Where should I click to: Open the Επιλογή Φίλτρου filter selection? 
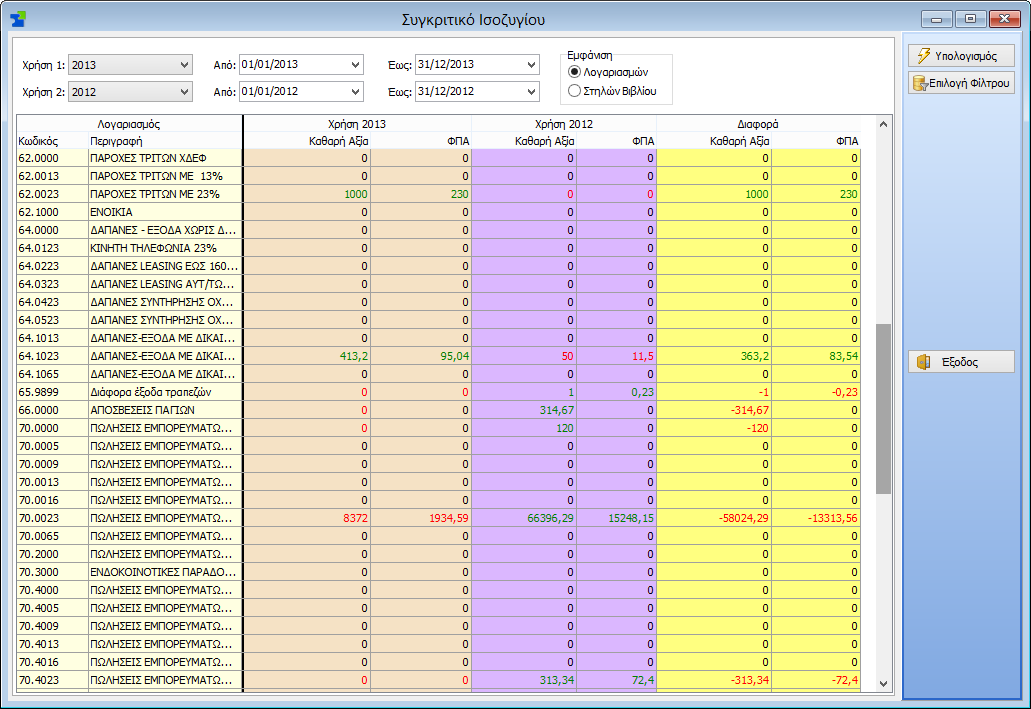961,84
